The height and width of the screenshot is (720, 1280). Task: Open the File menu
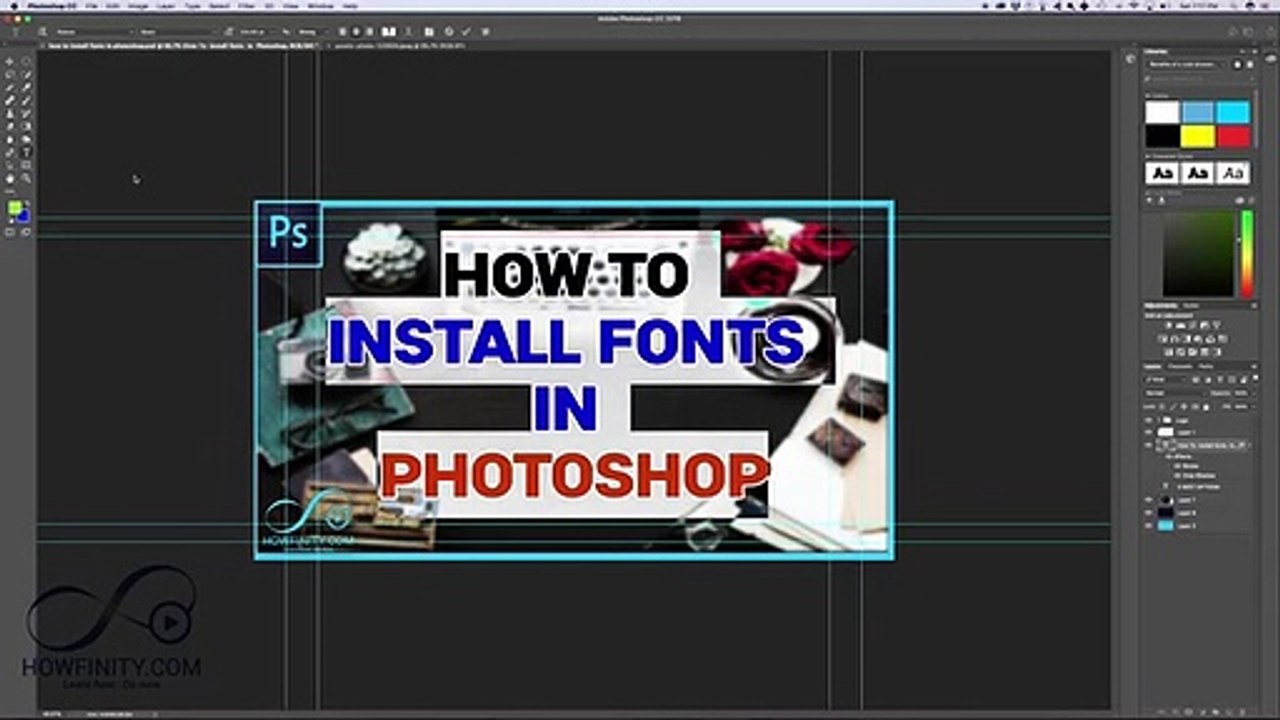tap(92, 6)
